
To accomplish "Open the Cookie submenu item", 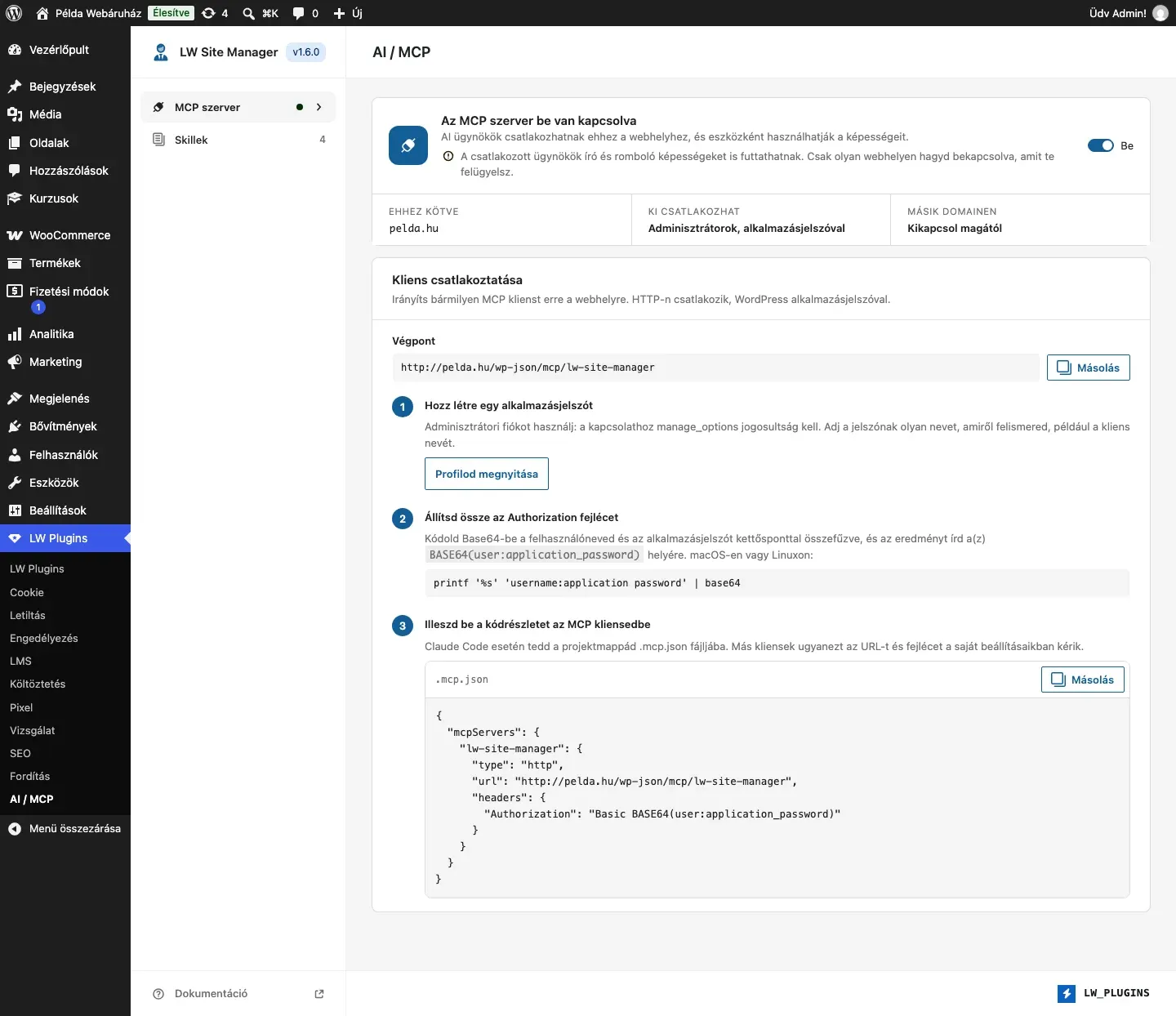I will click(27, 592).
